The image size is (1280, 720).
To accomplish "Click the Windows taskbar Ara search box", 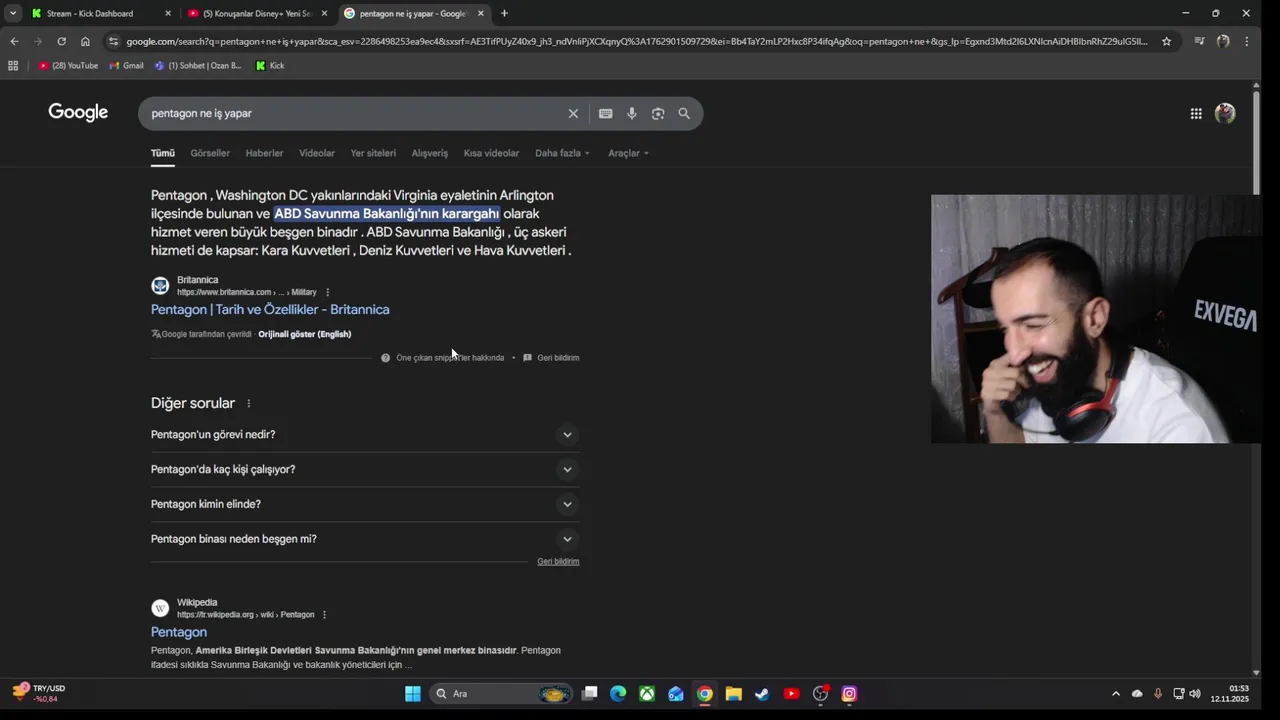I will pos(502,694).
